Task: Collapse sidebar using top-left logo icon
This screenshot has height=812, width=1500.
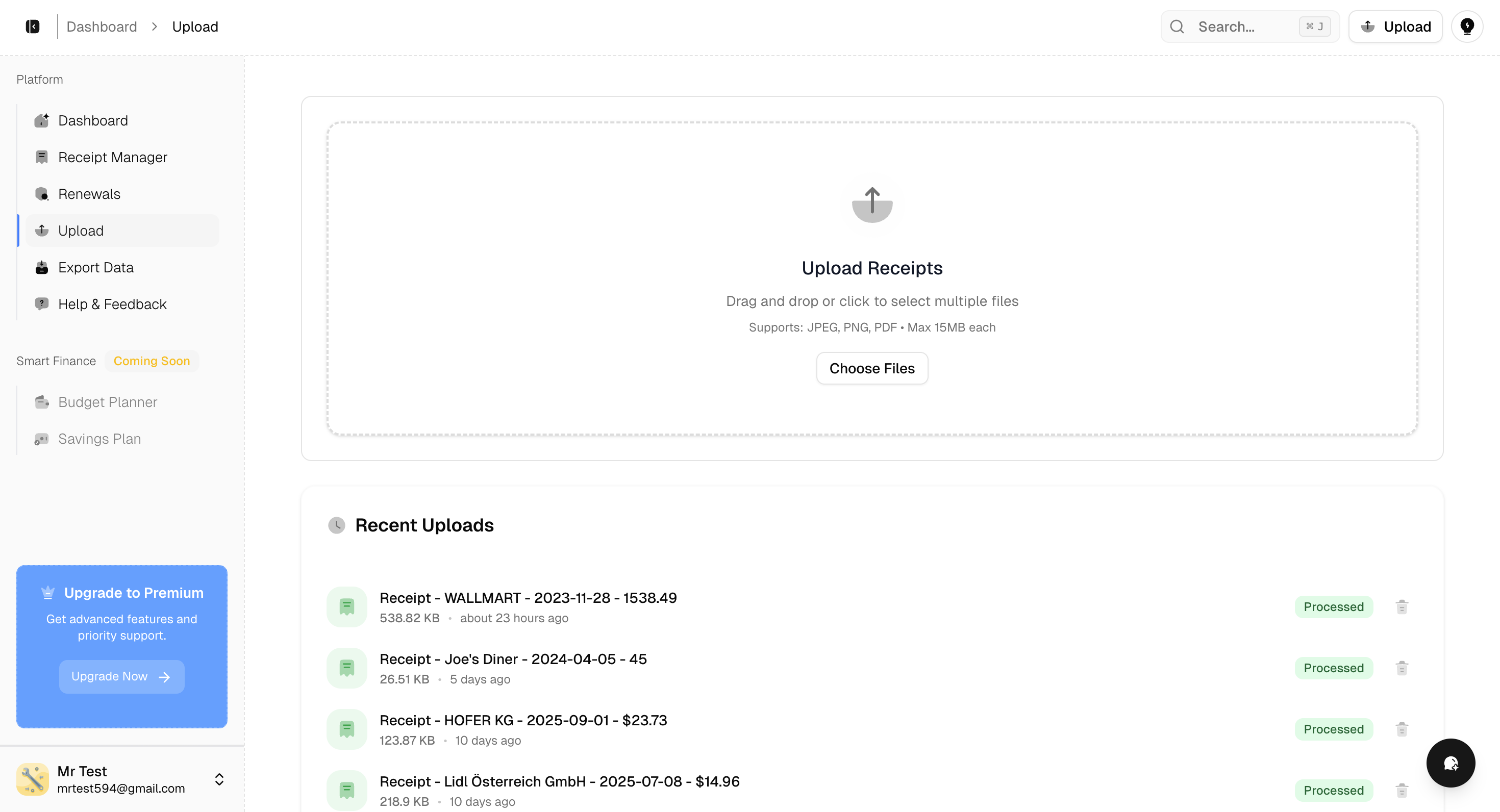Action: [33, 26]
